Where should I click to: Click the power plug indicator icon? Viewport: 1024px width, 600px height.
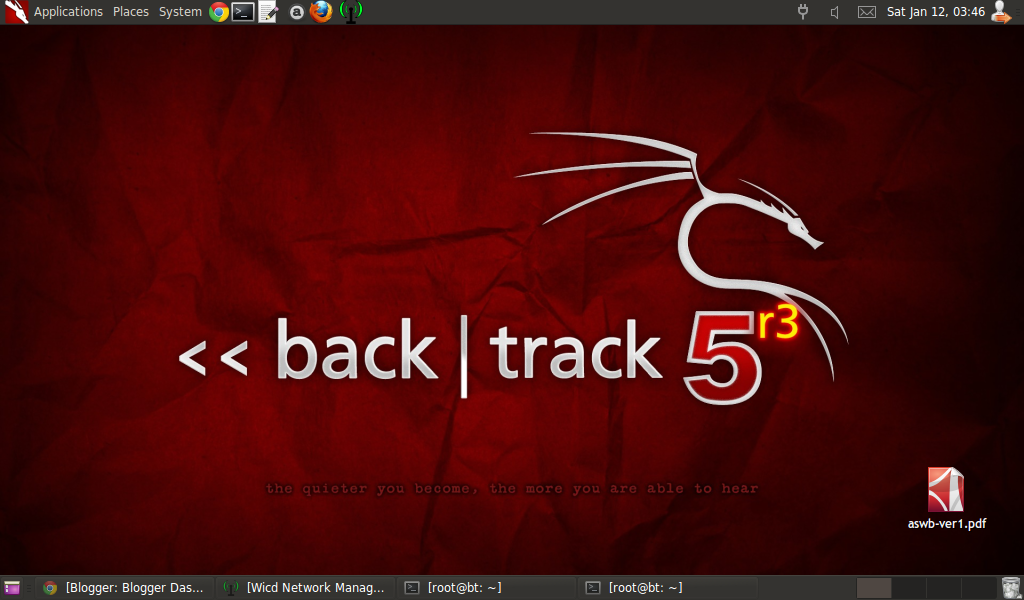coord(803,12)
